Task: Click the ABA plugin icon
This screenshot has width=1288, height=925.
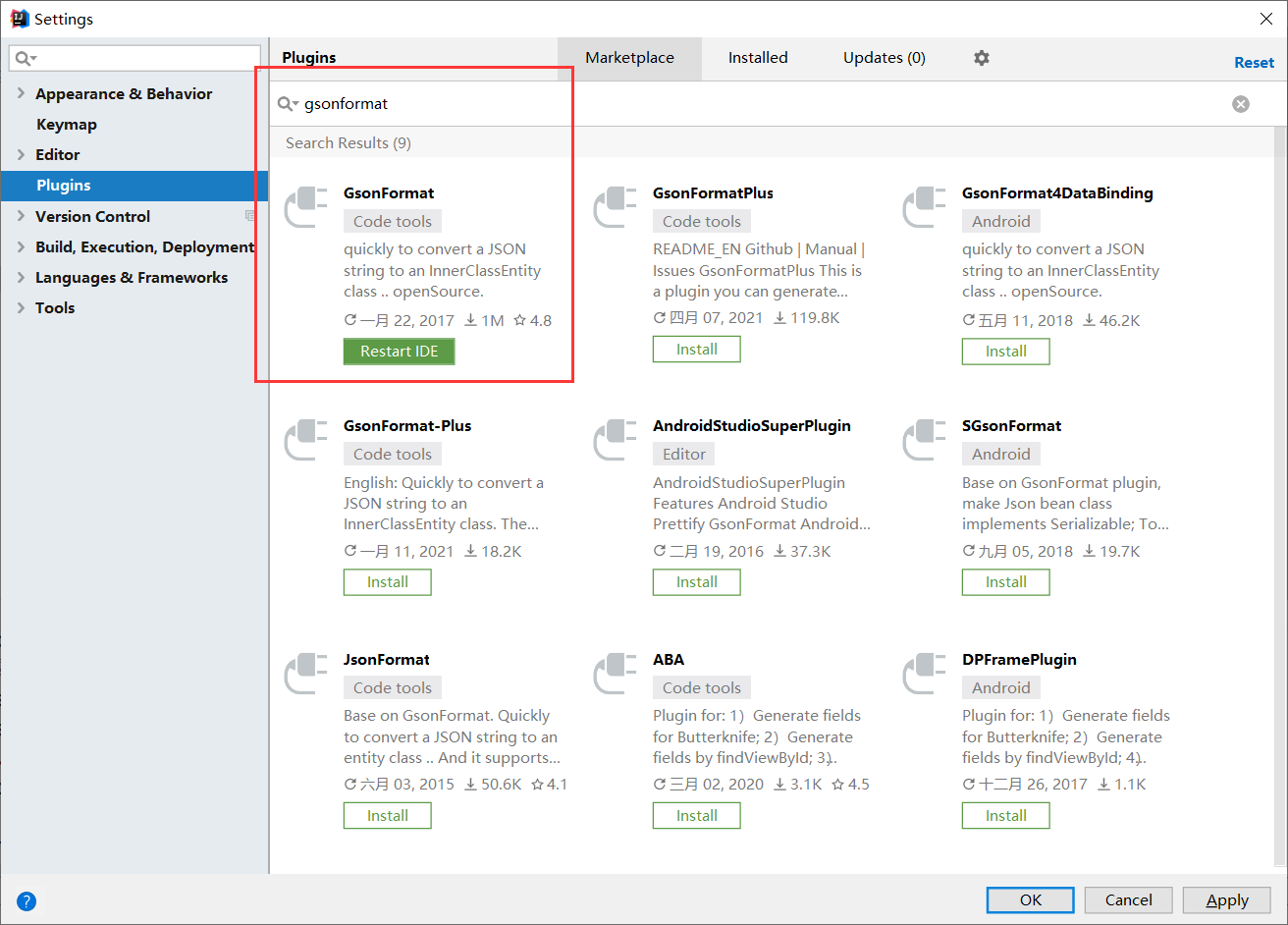Action: point(615,674)
